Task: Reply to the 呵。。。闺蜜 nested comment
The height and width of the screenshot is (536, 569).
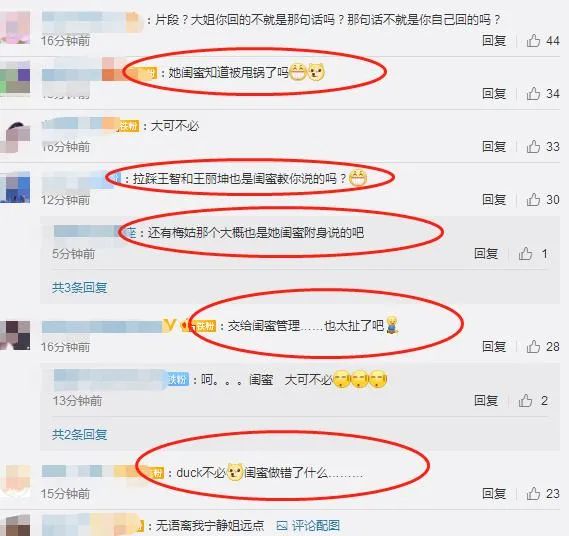Action: point(486,401)
